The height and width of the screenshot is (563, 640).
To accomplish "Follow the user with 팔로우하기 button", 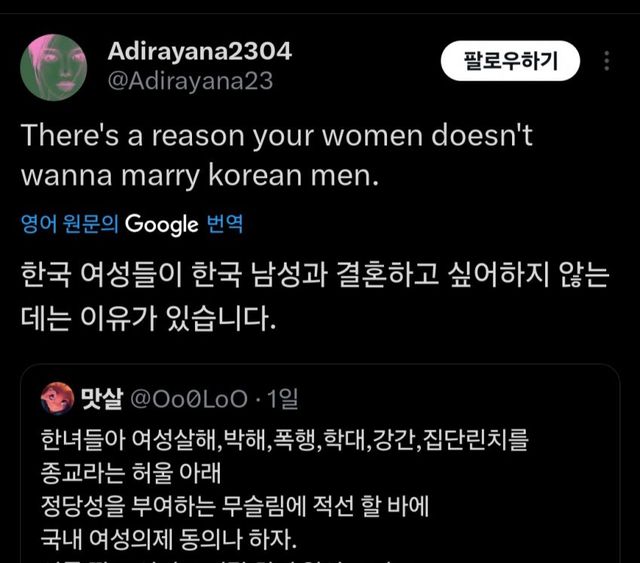I will [x=510, y=61].
